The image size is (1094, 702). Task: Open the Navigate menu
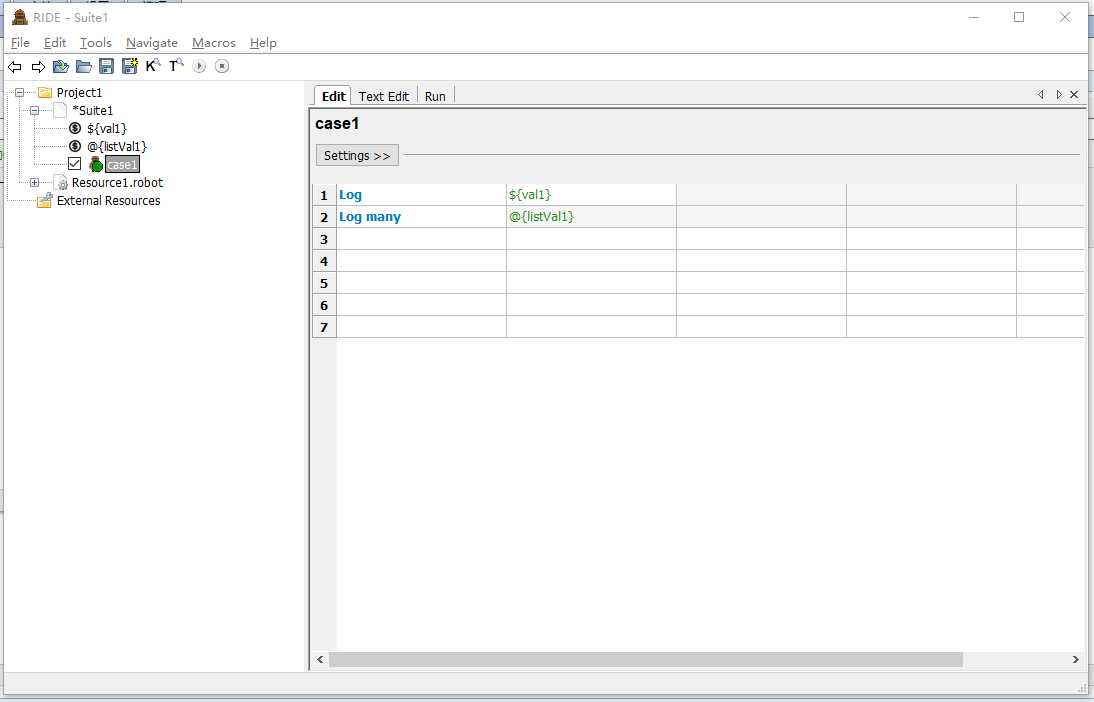(x=151, y=43)
